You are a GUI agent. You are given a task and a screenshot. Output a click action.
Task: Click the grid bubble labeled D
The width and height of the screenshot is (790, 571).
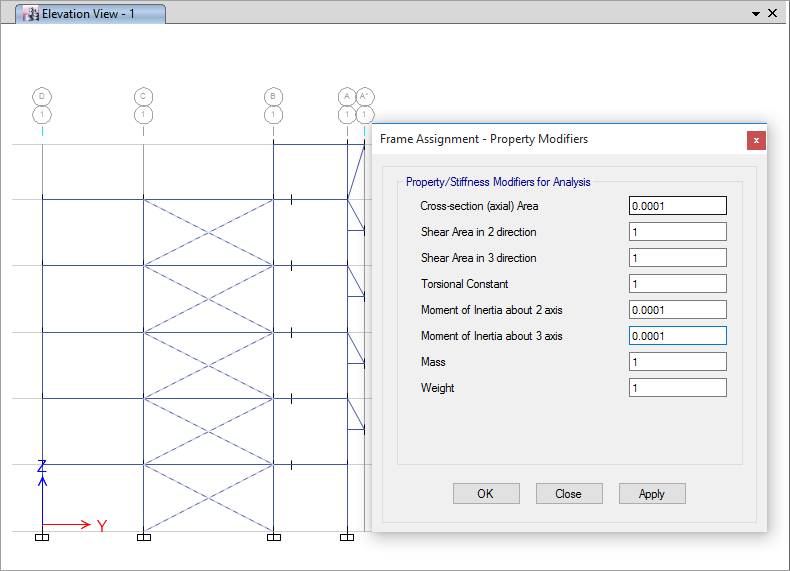[x=42, y=96]
